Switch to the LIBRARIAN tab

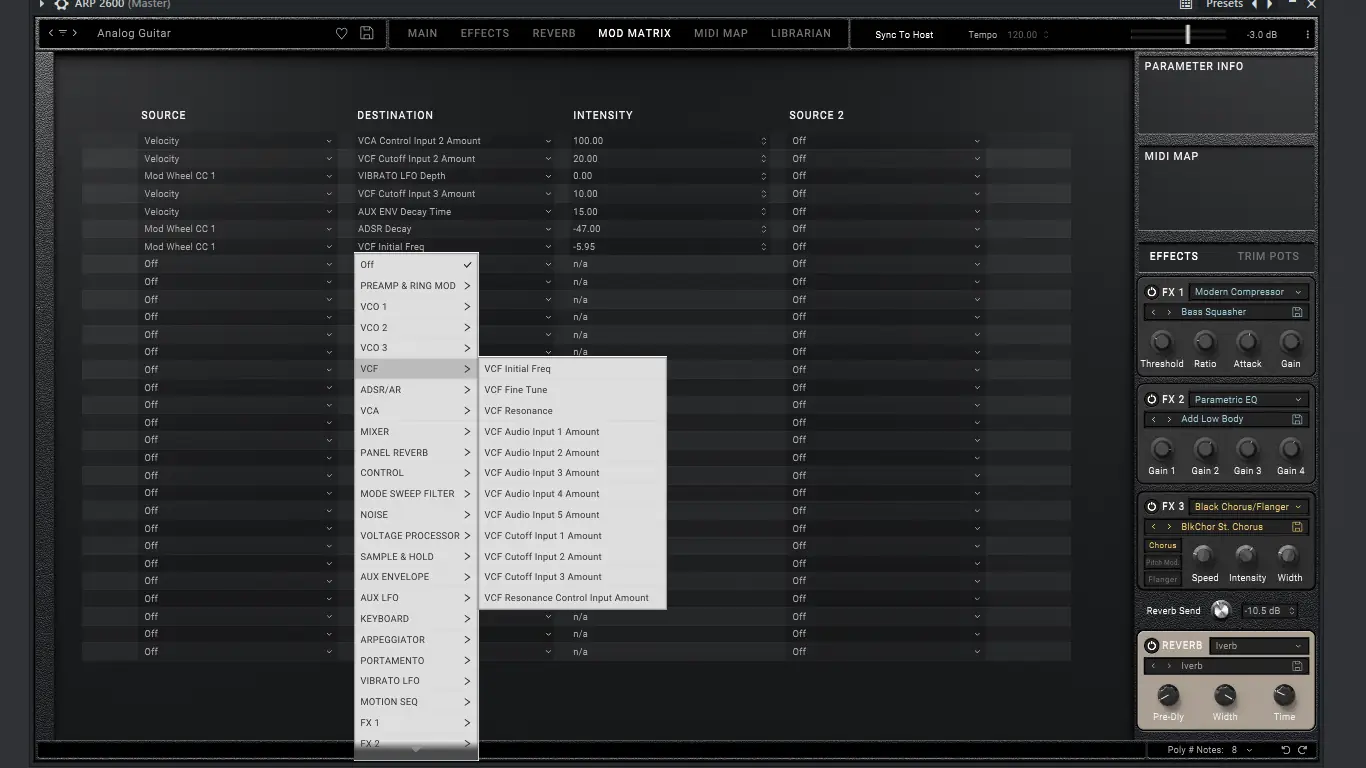(x=801, y=33)
